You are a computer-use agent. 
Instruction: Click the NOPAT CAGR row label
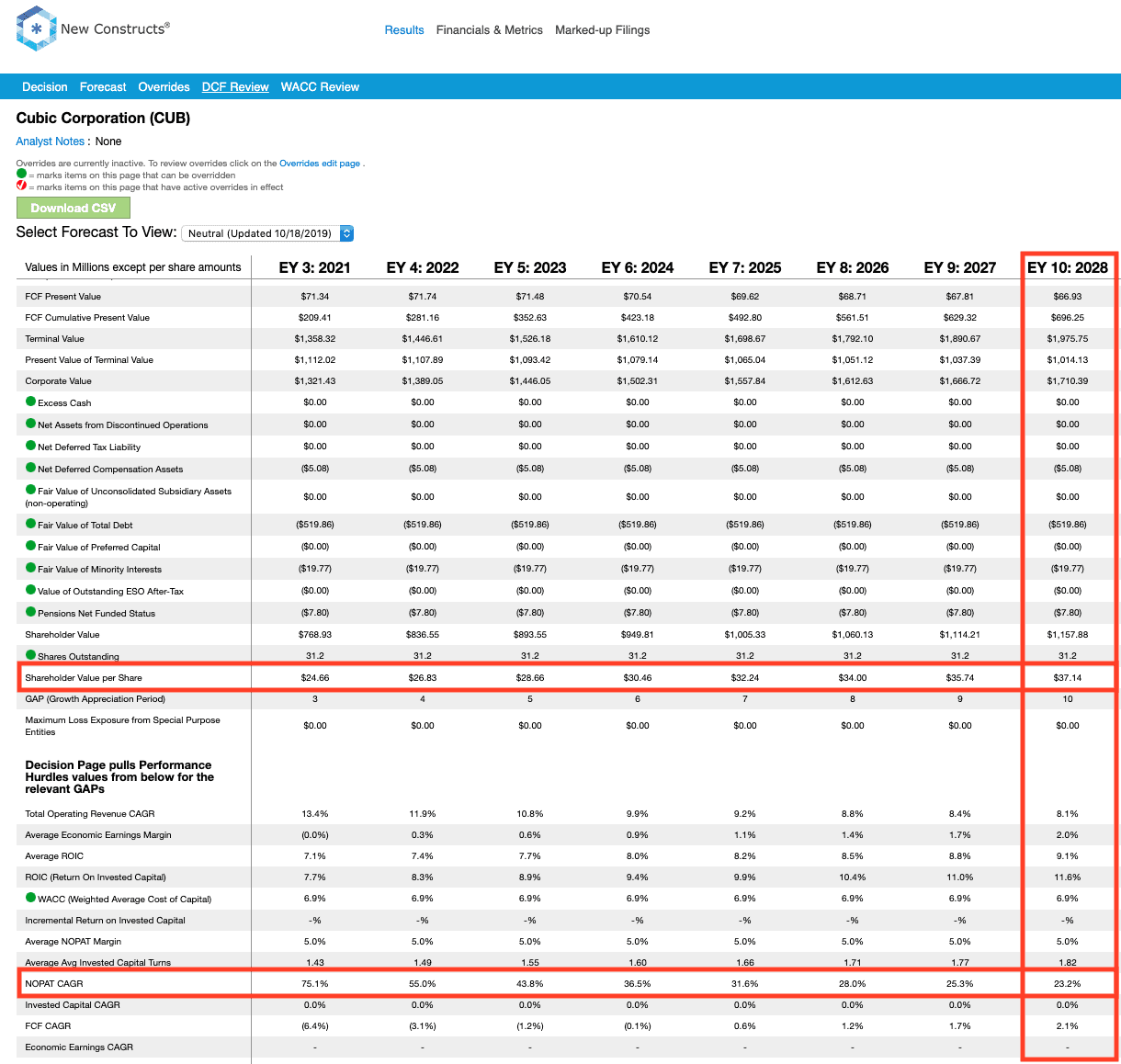tap(54, 983)
